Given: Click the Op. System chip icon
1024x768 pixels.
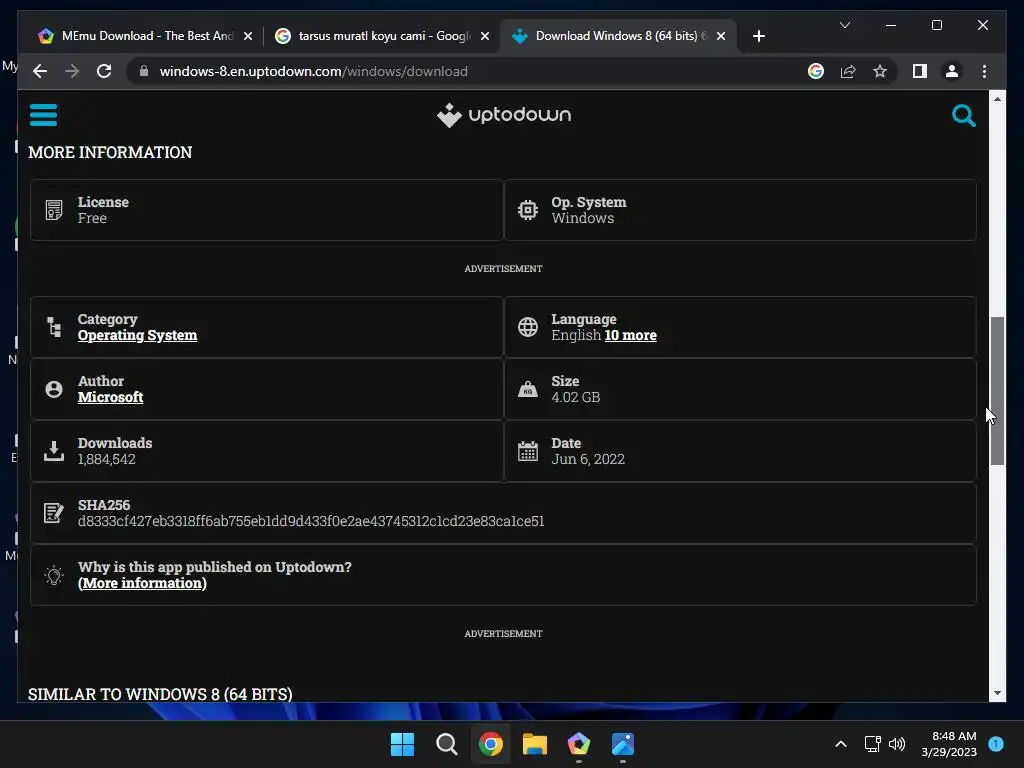Looking at the screenshot, I should tap(528, 210).
